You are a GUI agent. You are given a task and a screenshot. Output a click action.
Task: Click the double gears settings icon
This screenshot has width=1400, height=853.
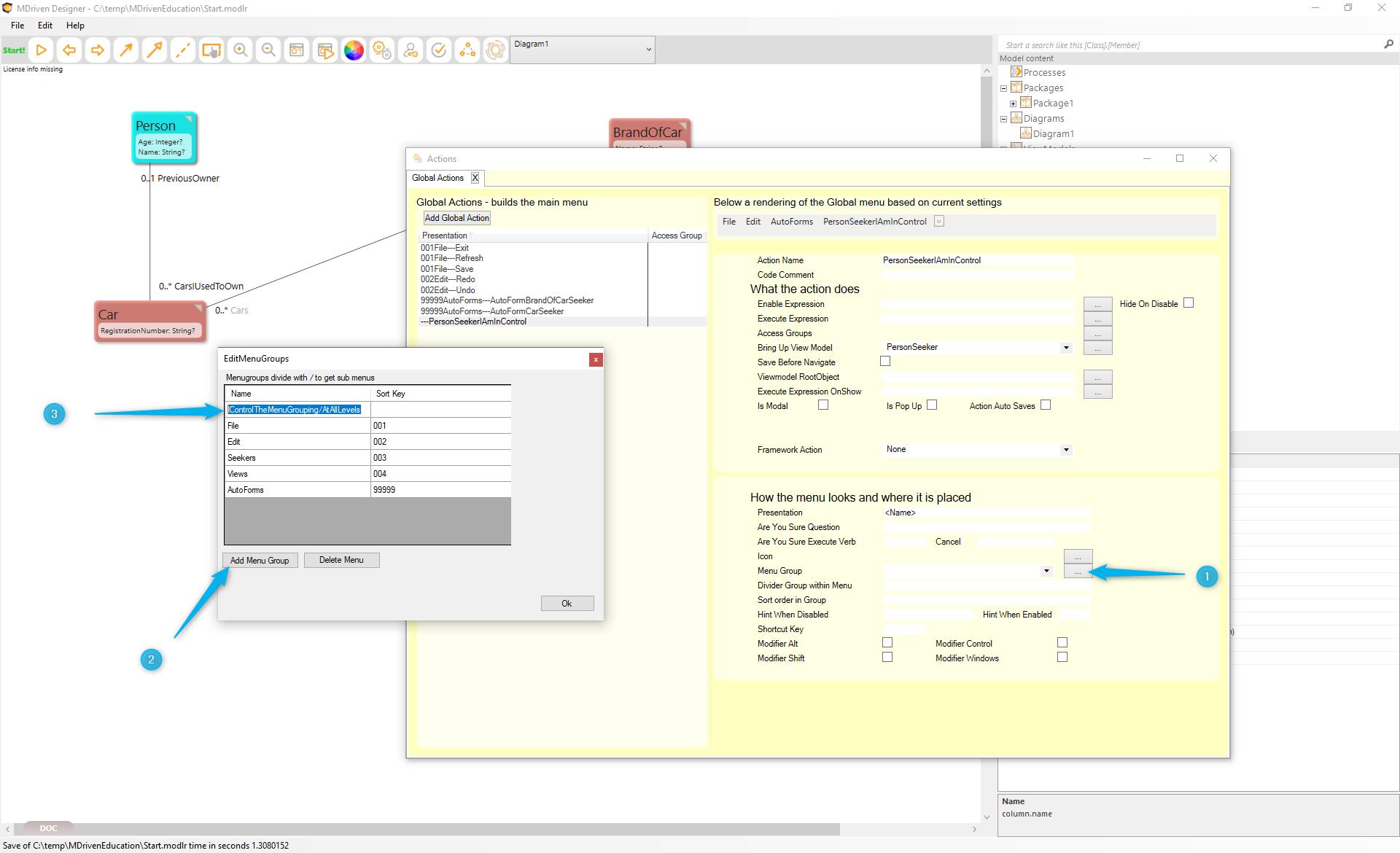click(382, 50)
